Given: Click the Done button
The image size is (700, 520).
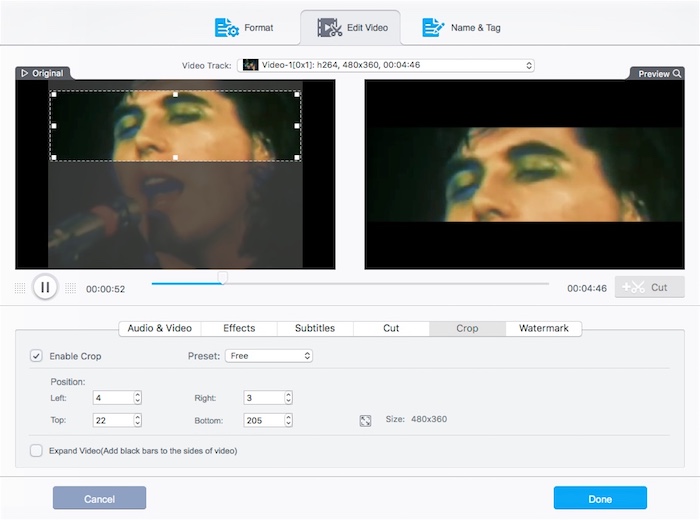Looking at the screenshot, I should tap(600, 498).
